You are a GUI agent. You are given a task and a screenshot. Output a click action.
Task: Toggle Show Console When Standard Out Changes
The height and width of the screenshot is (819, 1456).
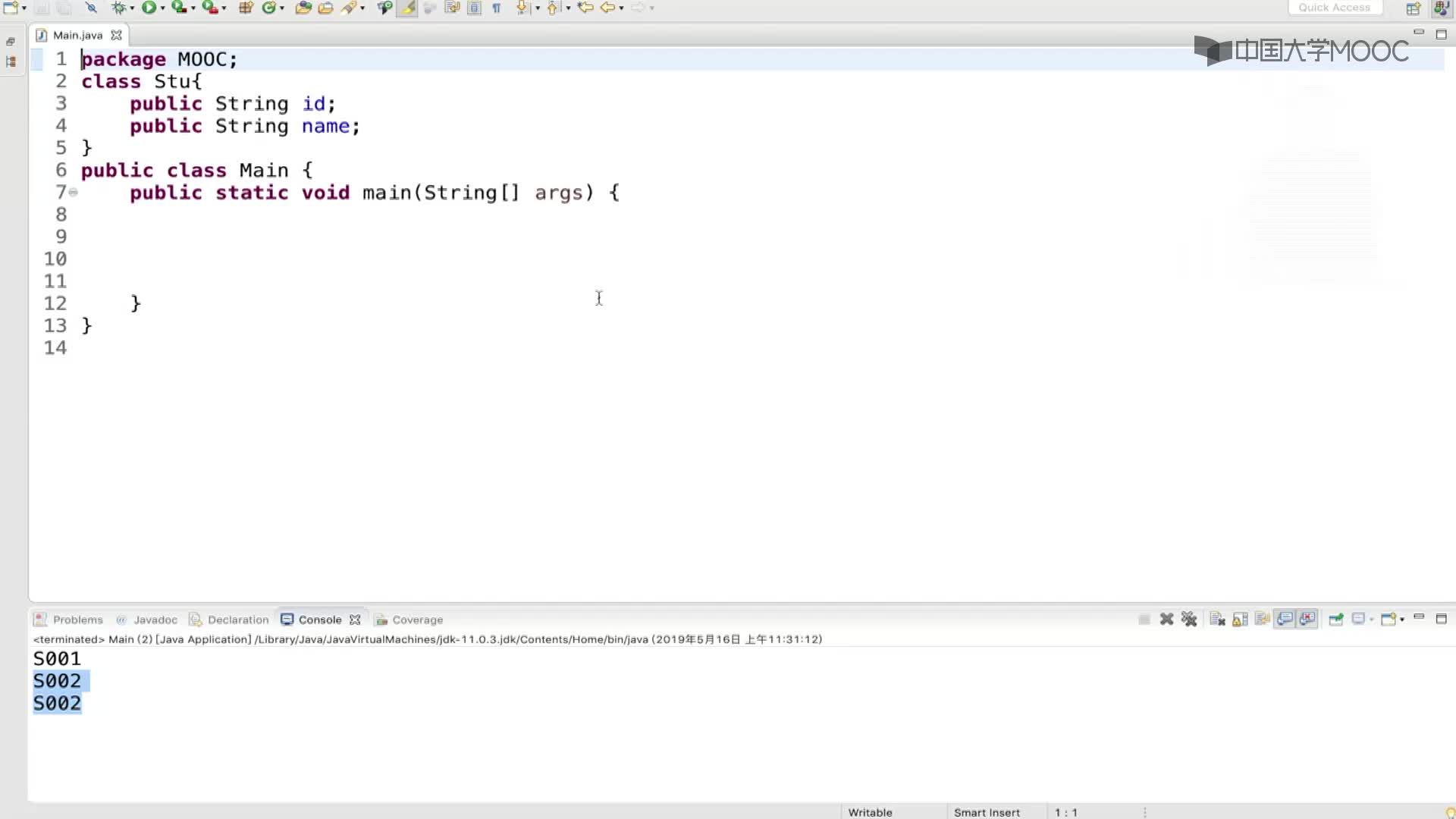click(x=1285, y=620)
